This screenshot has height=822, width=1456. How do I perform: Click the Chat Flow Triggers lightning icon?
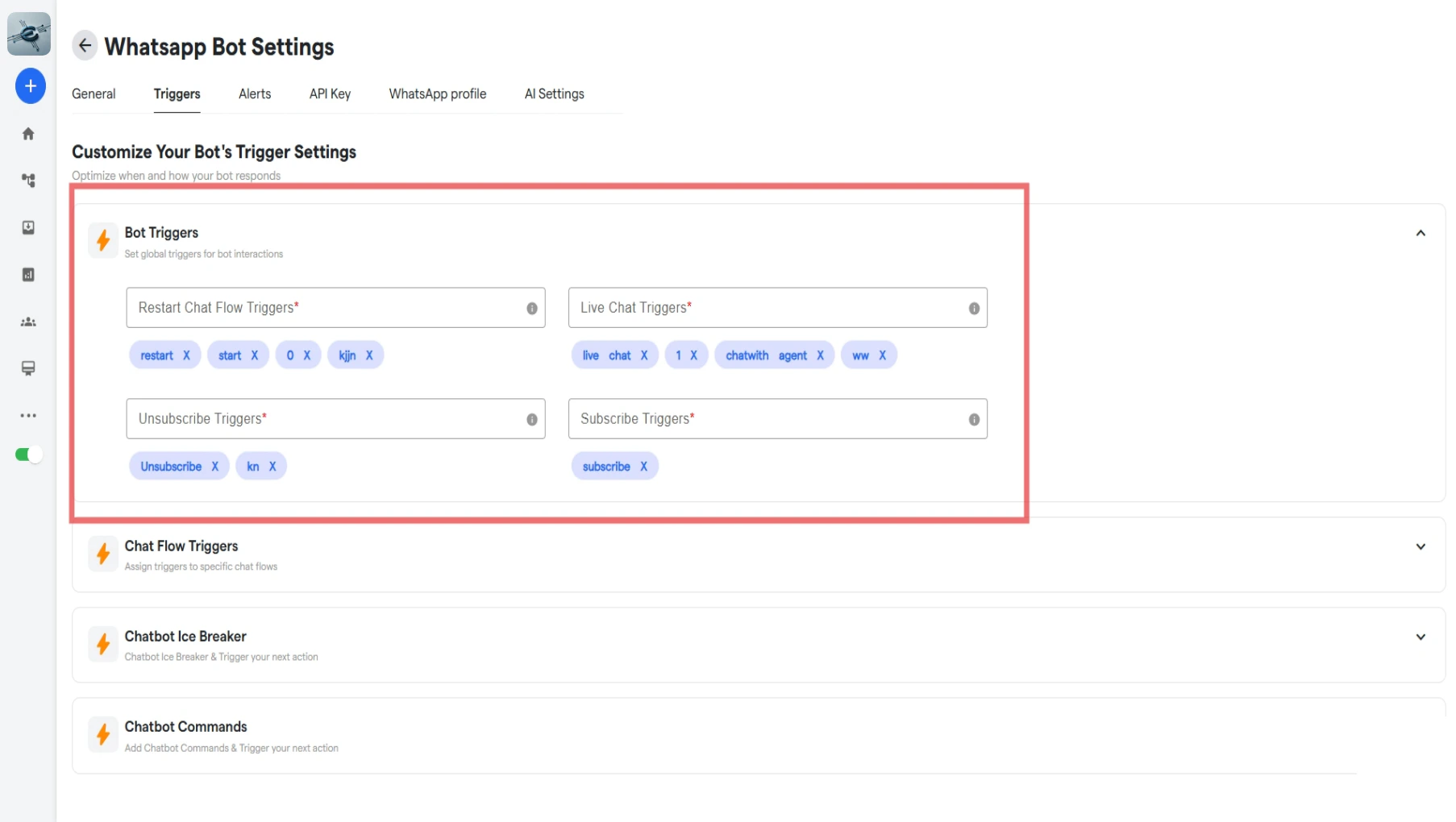(103, 554)
